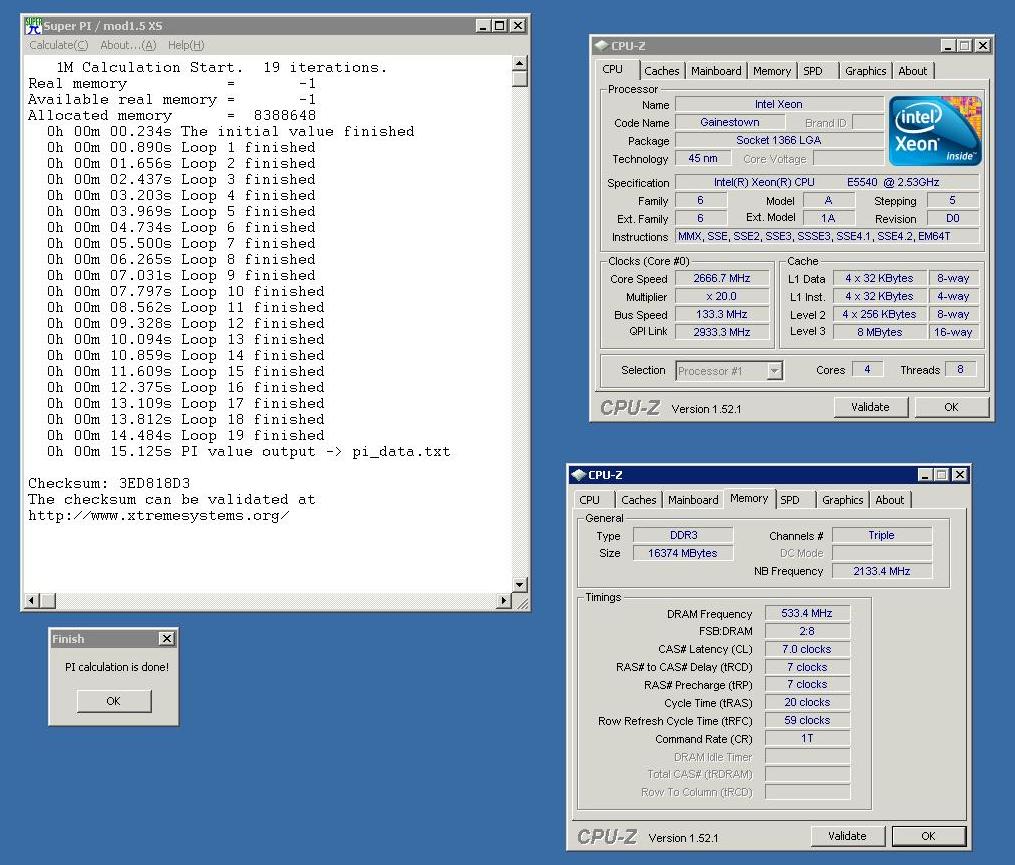Click the DRAM Frequency value 533.4 MHz

point(807,613)
